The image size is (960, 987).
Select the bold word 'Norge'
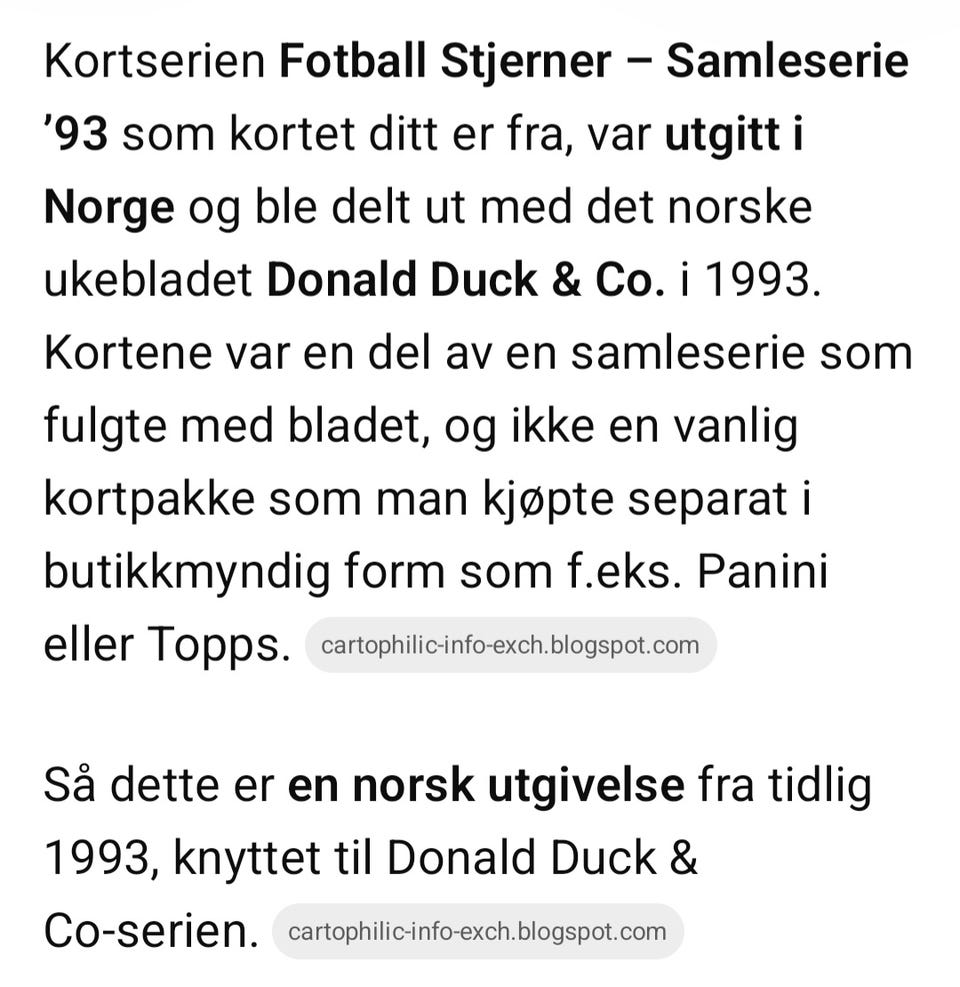pos(109,208)
